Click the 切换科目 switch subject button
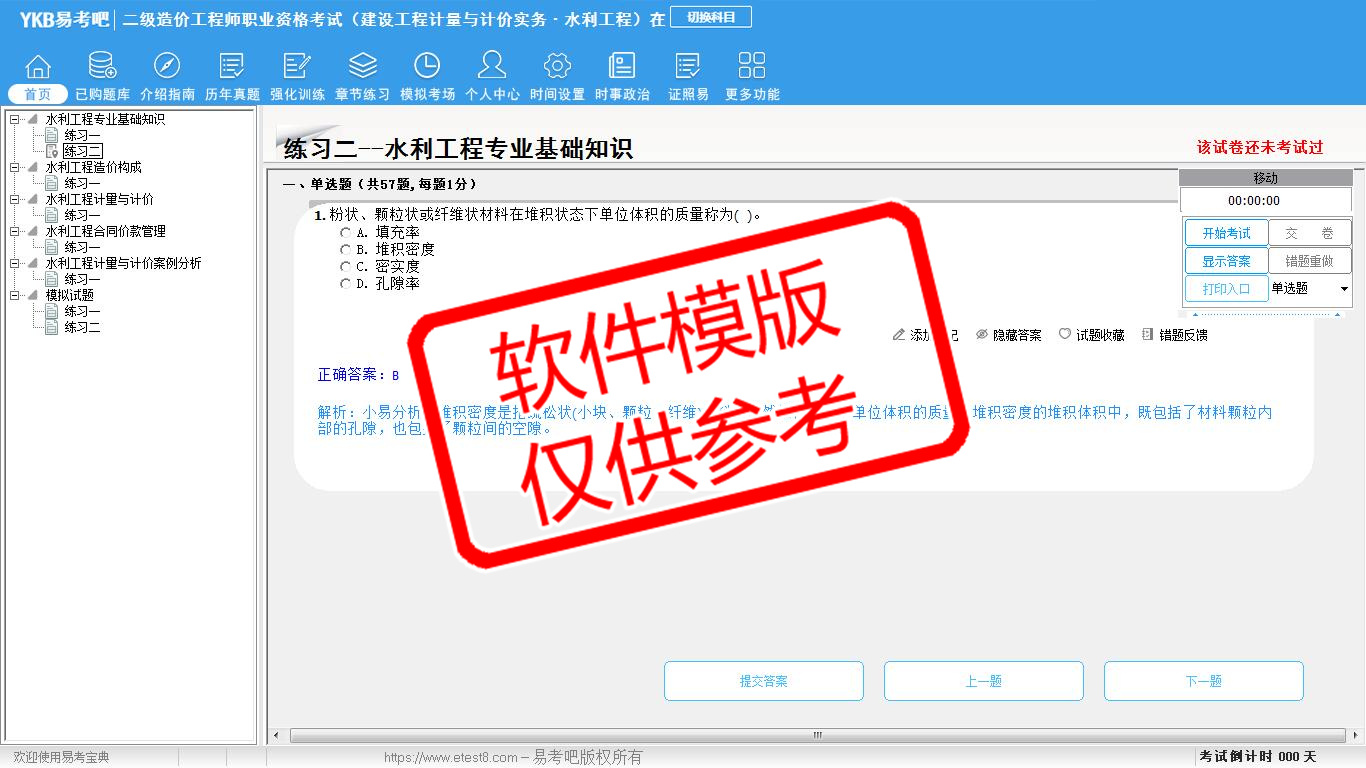This screenshot has height=768, width=1366. (711, 17)
